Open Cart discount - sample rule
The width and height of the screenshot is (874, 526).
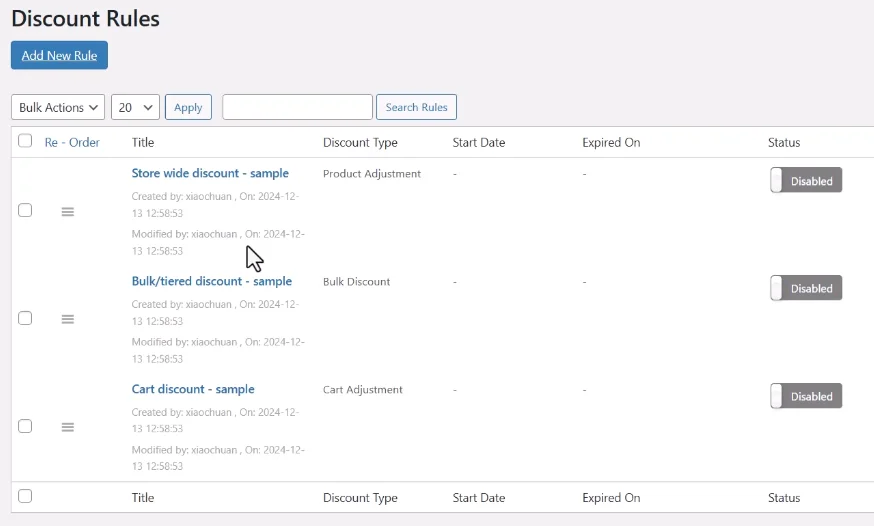(x=193, y=389)
